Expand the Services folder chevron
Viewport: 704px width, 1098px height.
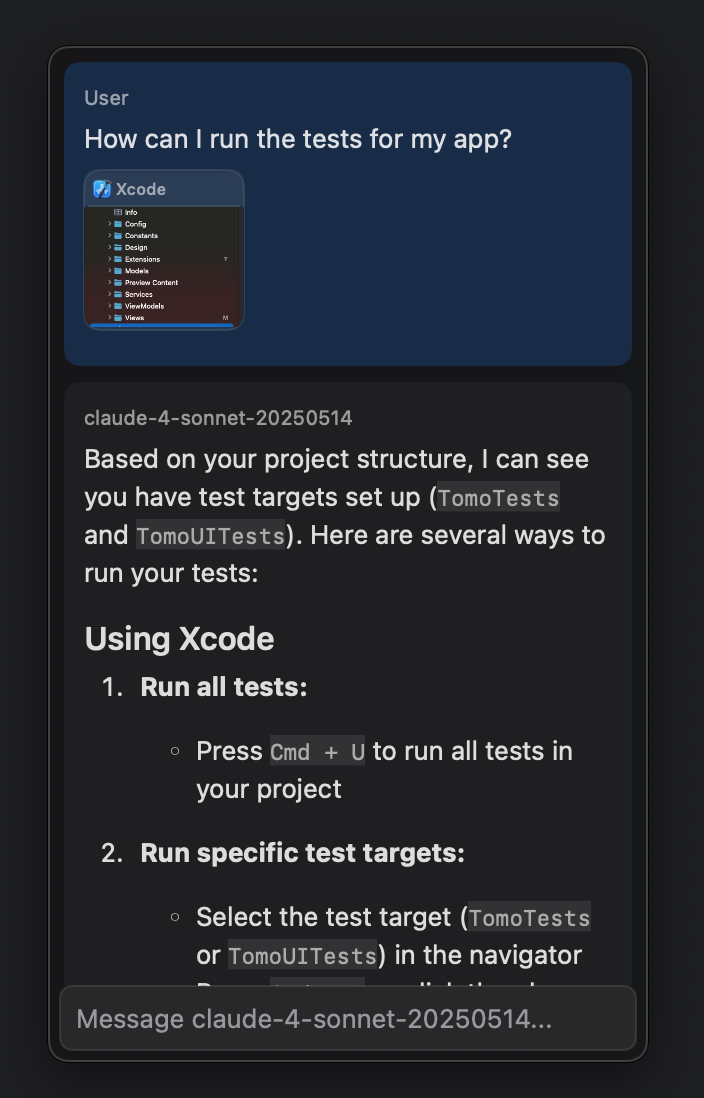[x=109, y=294]
